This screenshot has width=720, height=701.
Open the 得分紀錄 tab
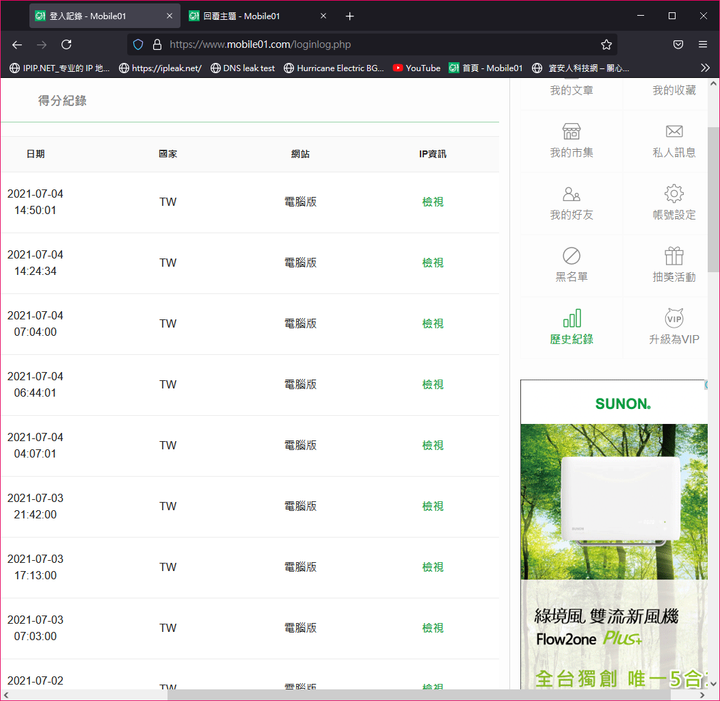coord(62,101)
